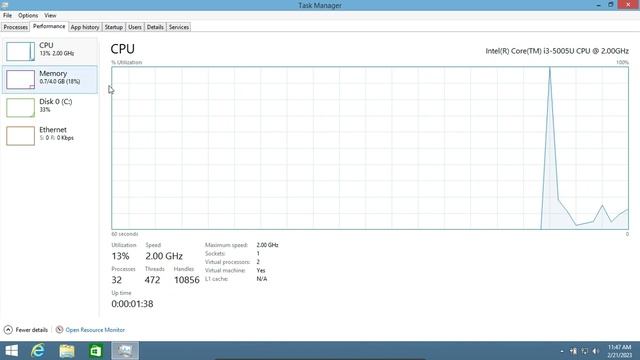Select the Performance tab

pos(49,26)
